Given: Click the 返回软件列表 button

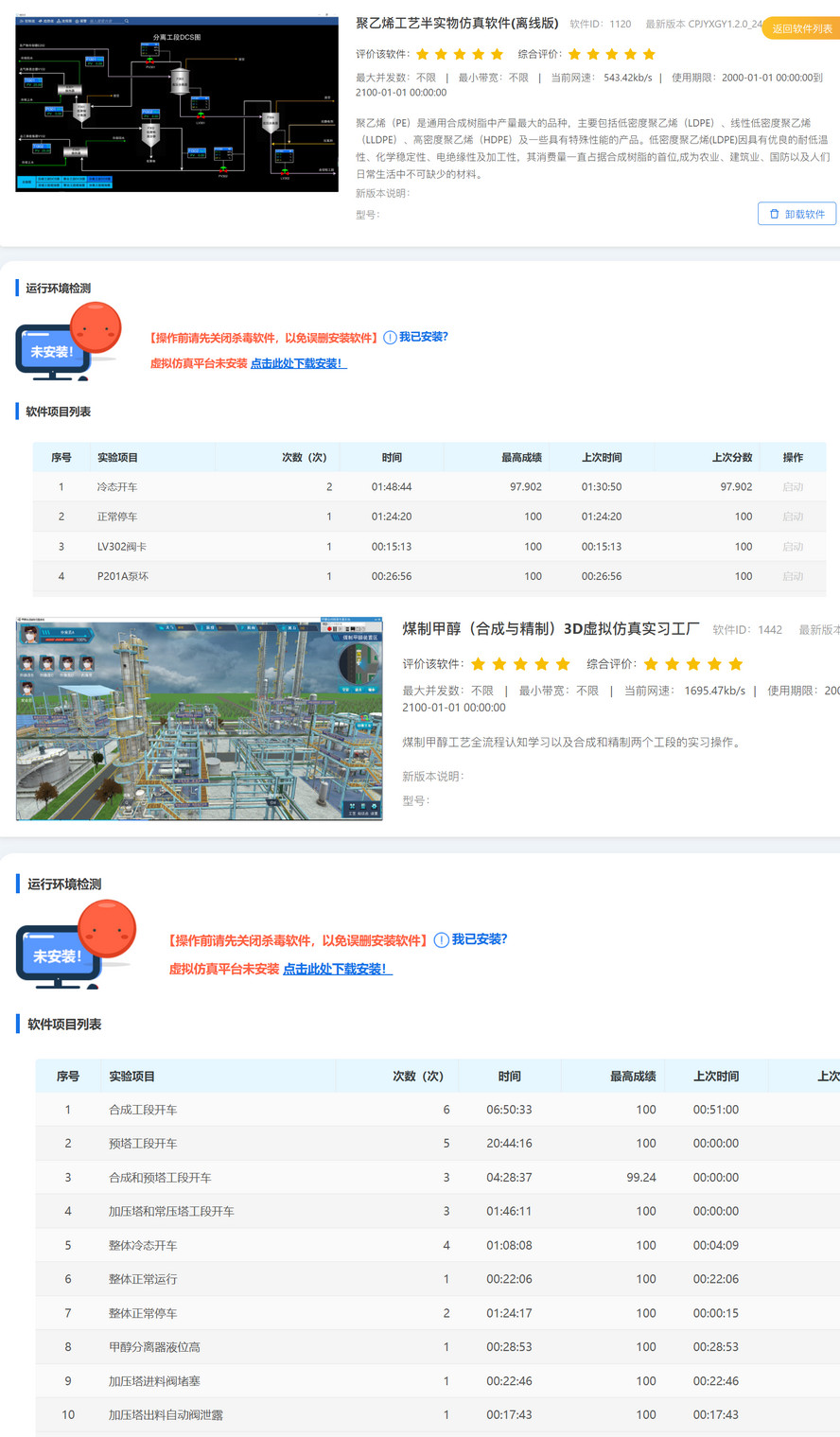Looking at the screenshot, I should pos(801,28).
